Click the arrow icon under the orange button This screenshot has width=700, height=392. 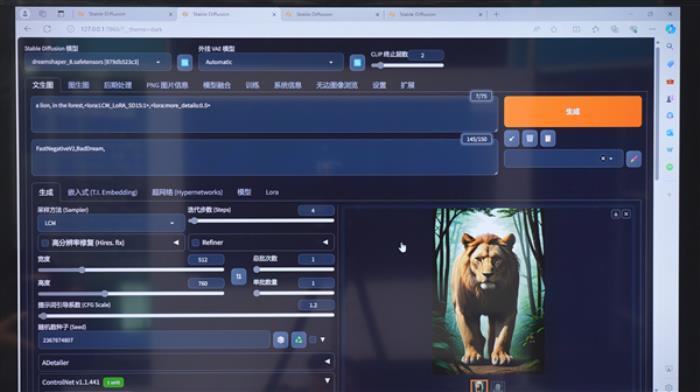512,139
